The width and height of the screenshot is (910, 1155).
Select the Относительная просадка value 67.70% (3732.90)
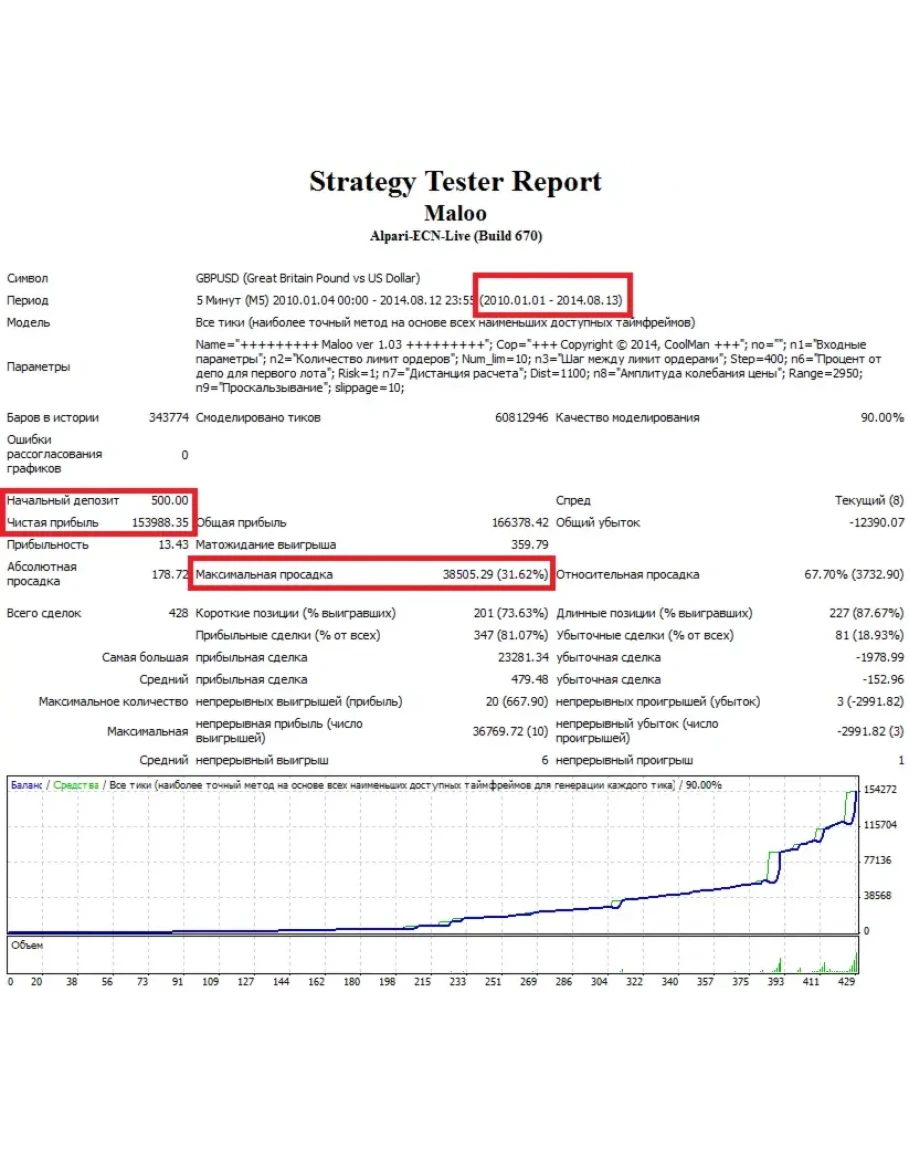tap(854, 575)
